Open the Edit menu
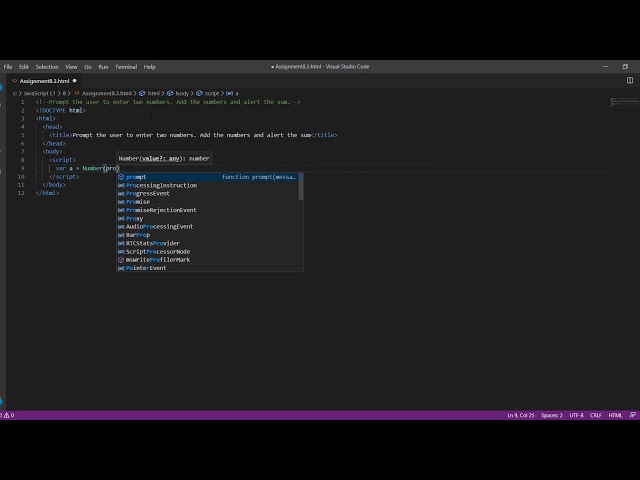This screenshot has height=480, width=640. point(24,67)
